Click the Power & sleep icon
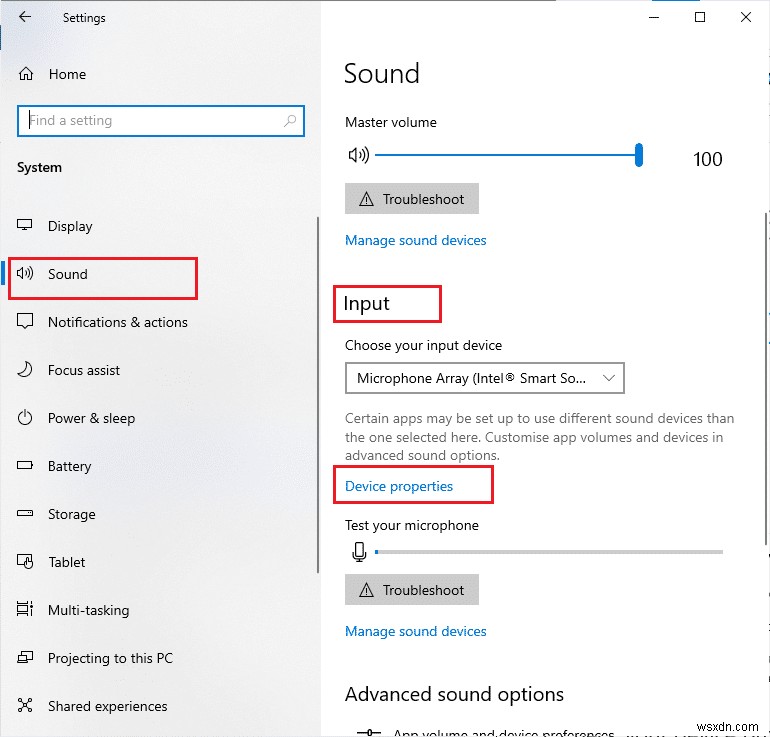 26,418
